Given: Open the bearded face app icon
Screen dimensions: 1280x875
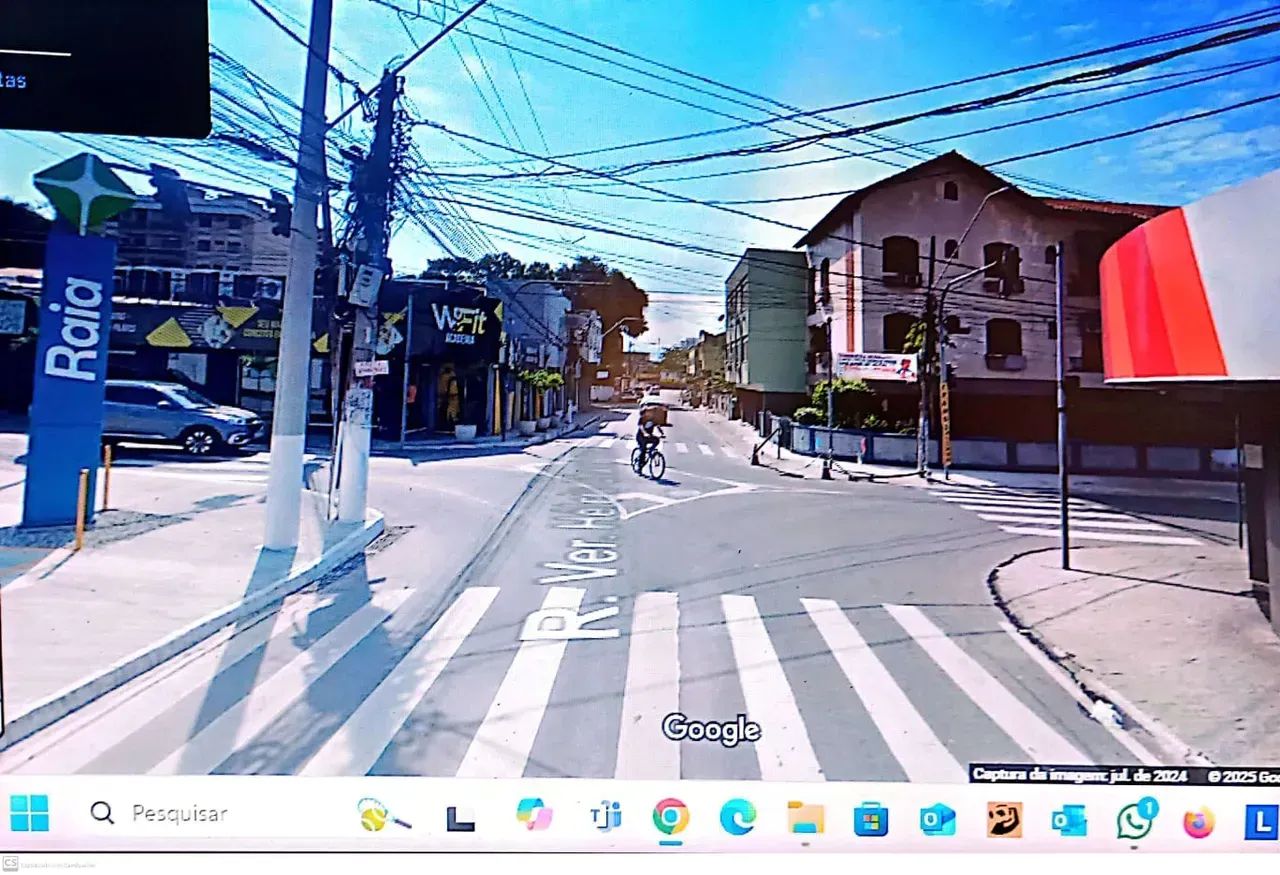Looking at the screenshot, I should coord(1004,819).
